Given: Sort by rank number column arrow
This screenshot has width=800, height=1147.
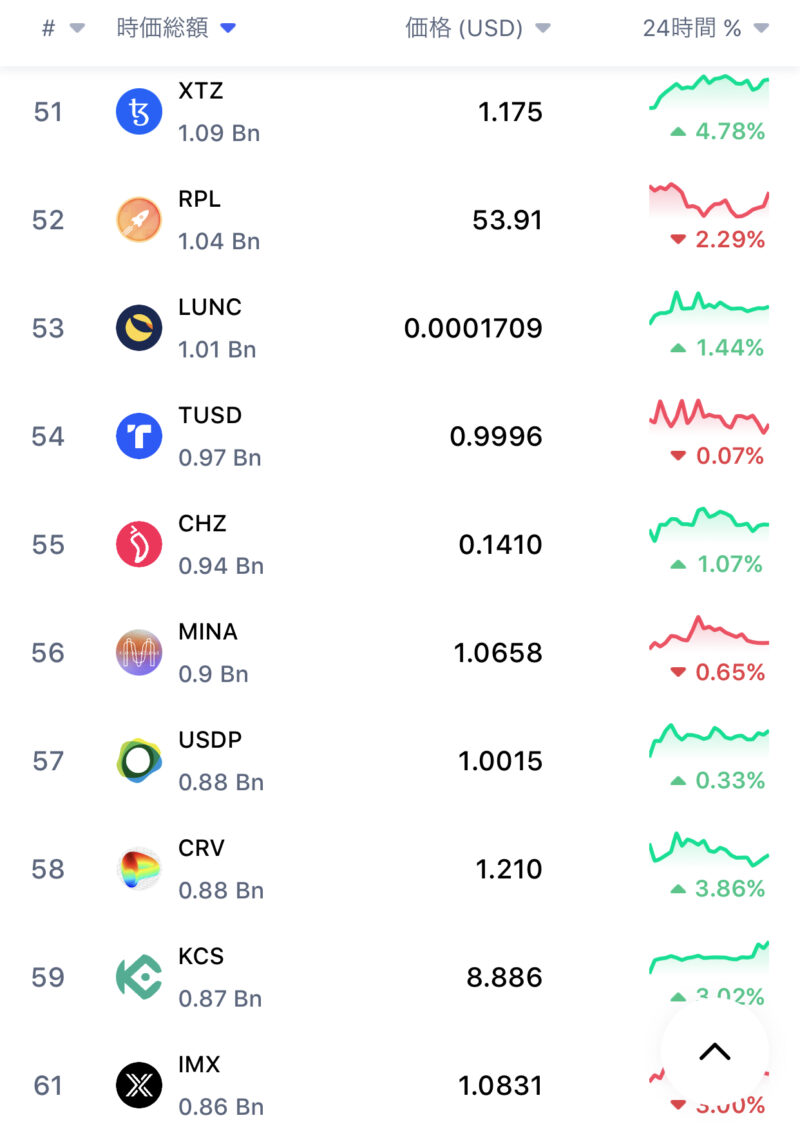Looking at the screenshot, I should point(77,29).
